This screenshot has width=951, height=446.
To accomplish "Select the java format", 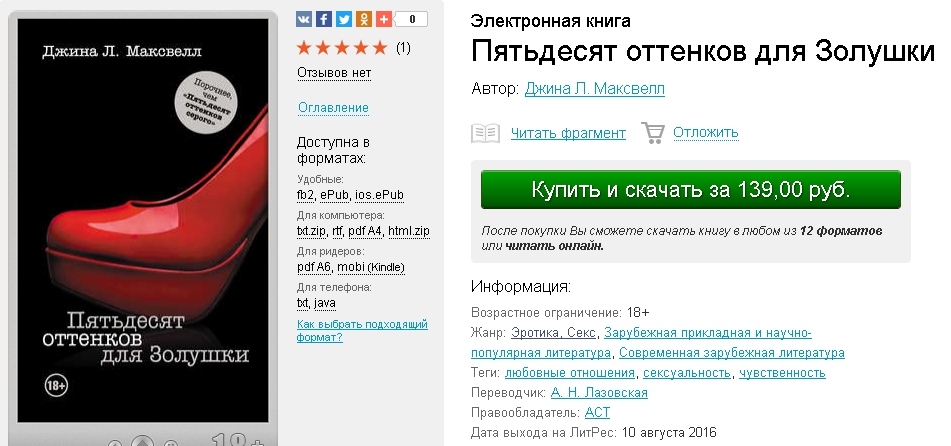I will pyautogui.click(x=325, y=303).
